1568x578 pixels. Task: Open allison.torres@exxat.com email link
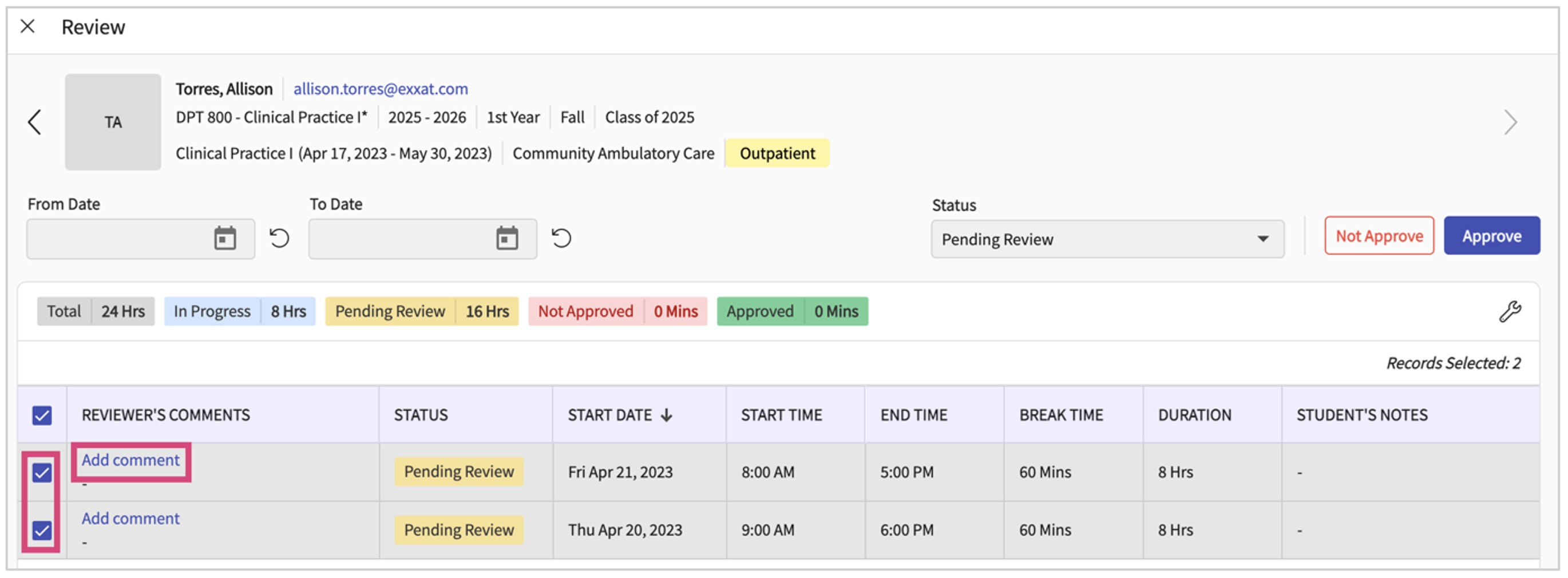(x=381, y=89)
